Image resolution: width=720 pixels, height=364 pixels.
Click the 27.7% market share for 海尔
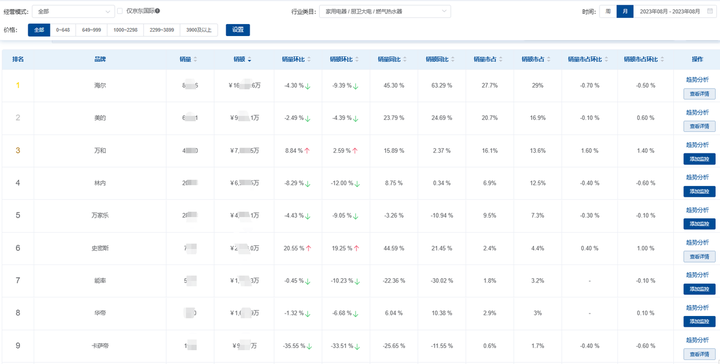click(x=489, y=86)
